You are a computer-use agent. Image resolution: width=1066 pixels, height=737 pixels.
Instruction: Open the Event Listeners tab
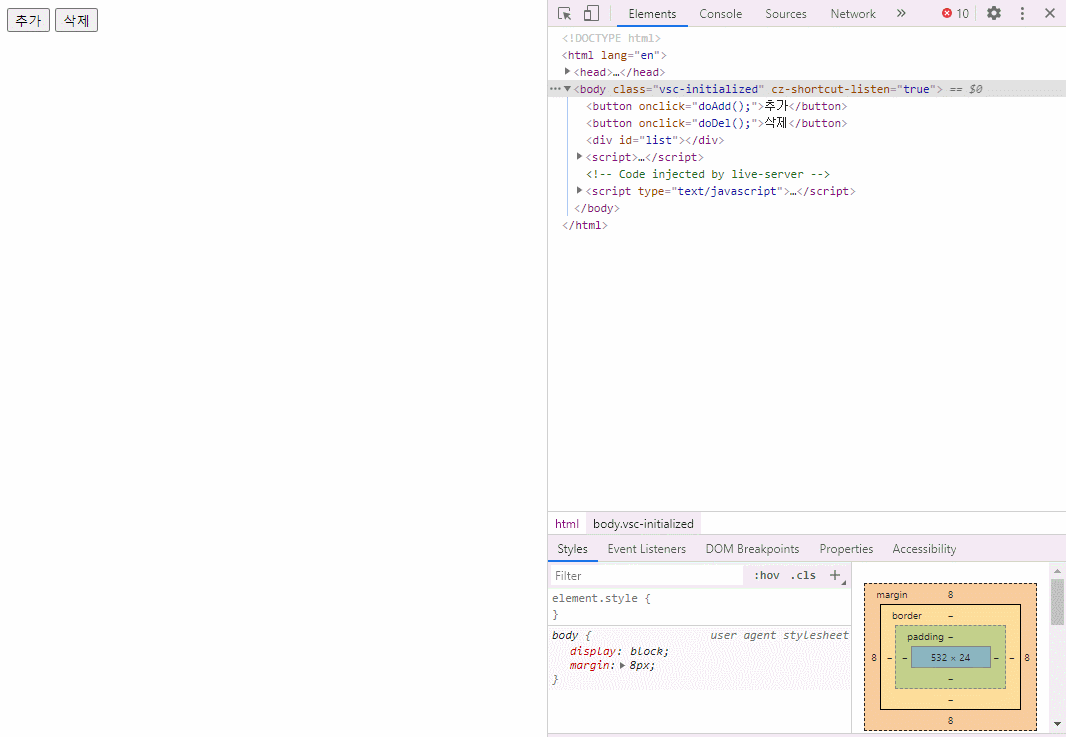point(647,549)
